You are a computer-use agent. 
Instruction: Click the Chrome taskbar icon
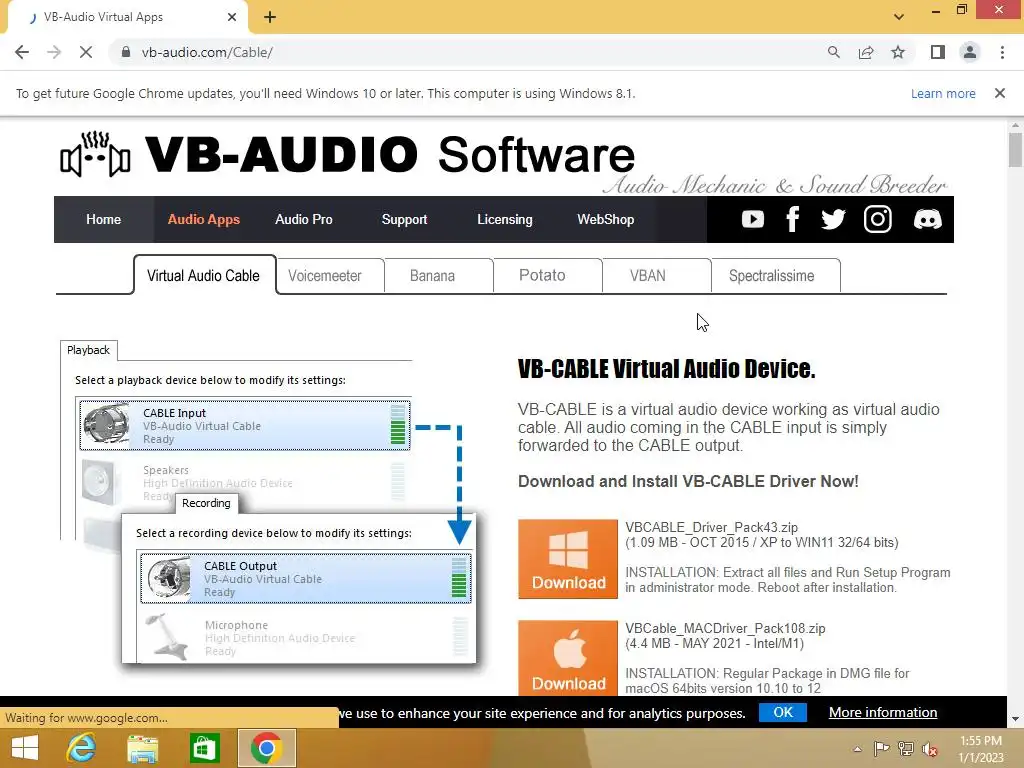pyautogui.click(x=266, y=748)
